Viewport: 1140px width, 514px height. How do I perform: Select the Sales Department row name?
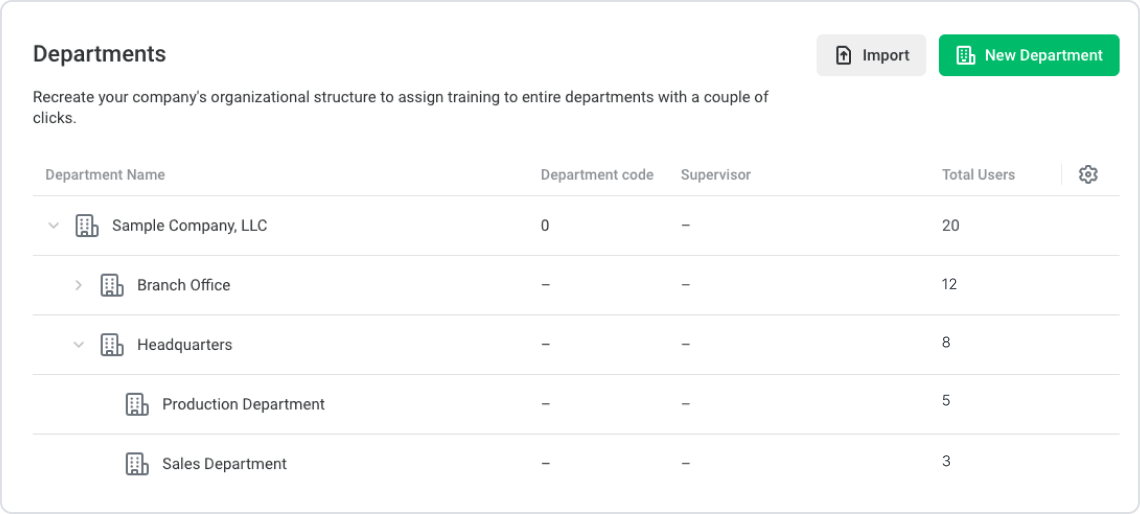(x=225, y=464)
